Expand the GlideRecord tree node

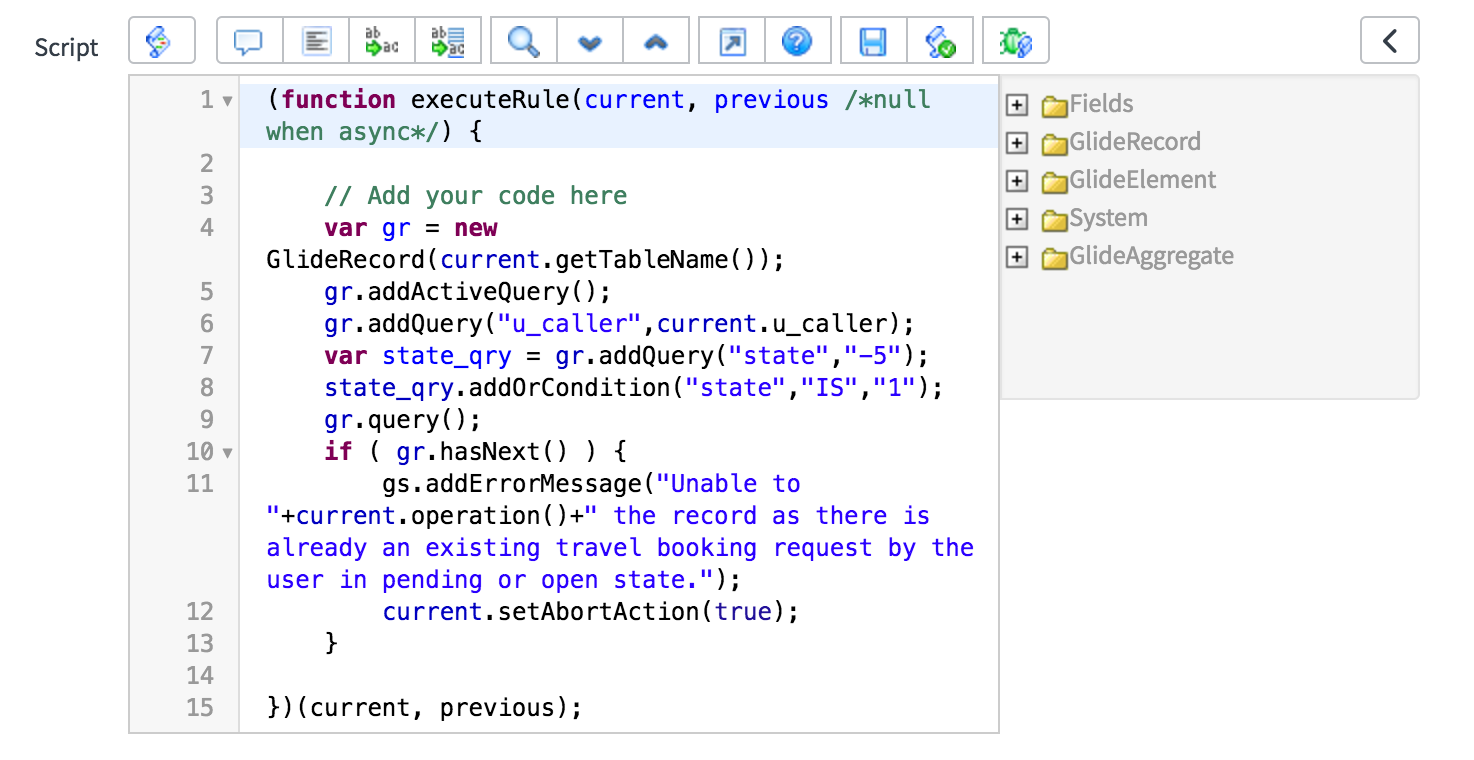(1017, 142)
